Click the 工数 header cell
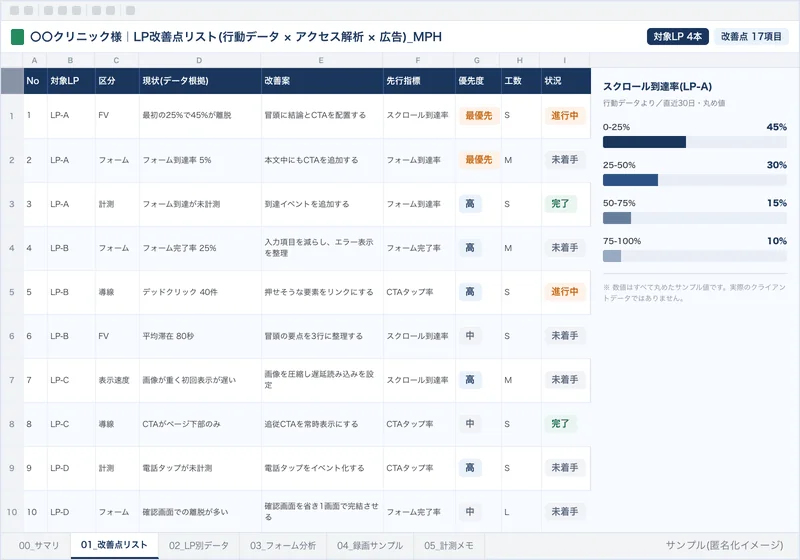Viewport: 800px width, 560px height. click(521, 81)
